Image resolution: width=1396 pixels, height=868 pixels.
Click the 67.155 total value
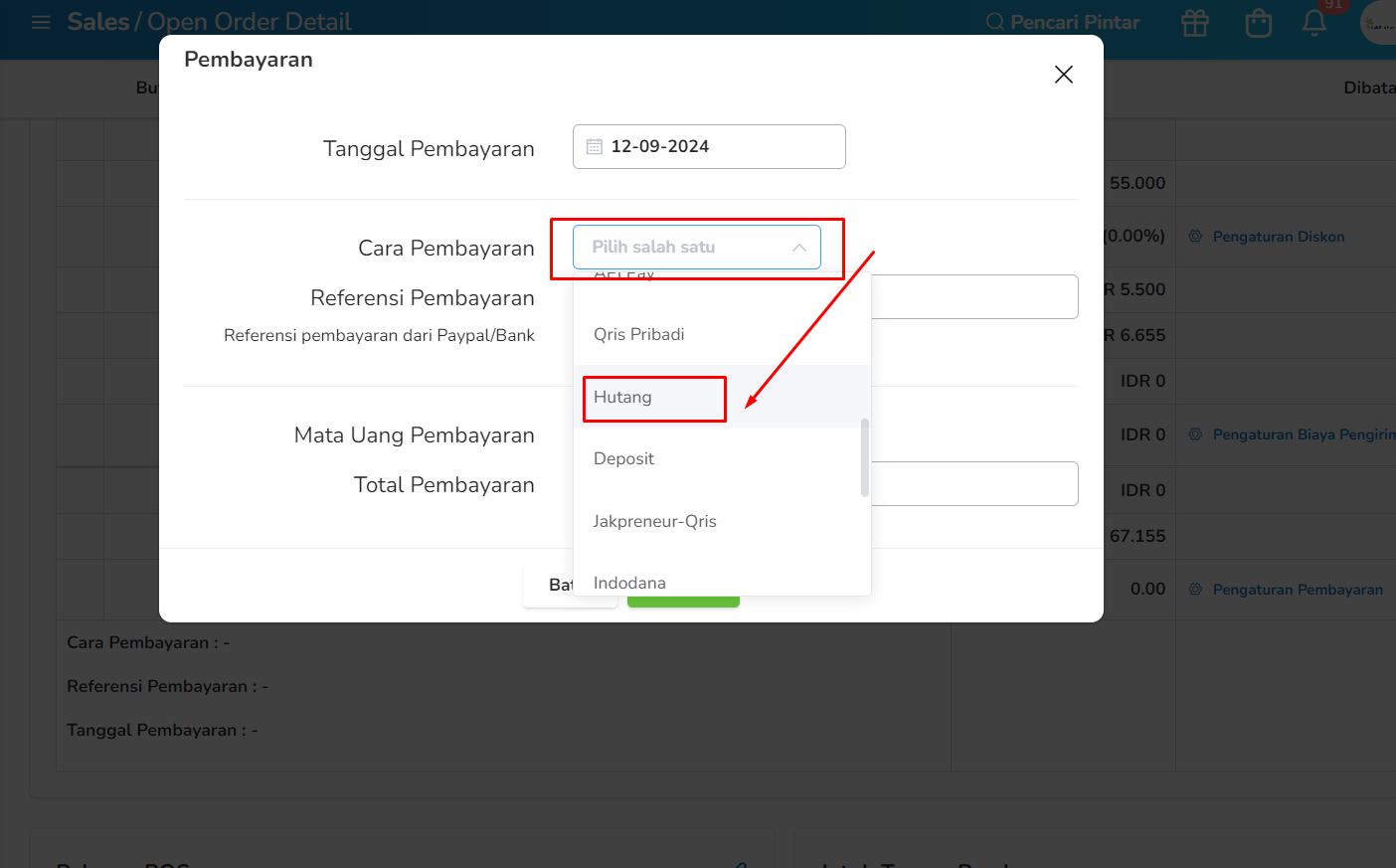[x=1137, y=536]
